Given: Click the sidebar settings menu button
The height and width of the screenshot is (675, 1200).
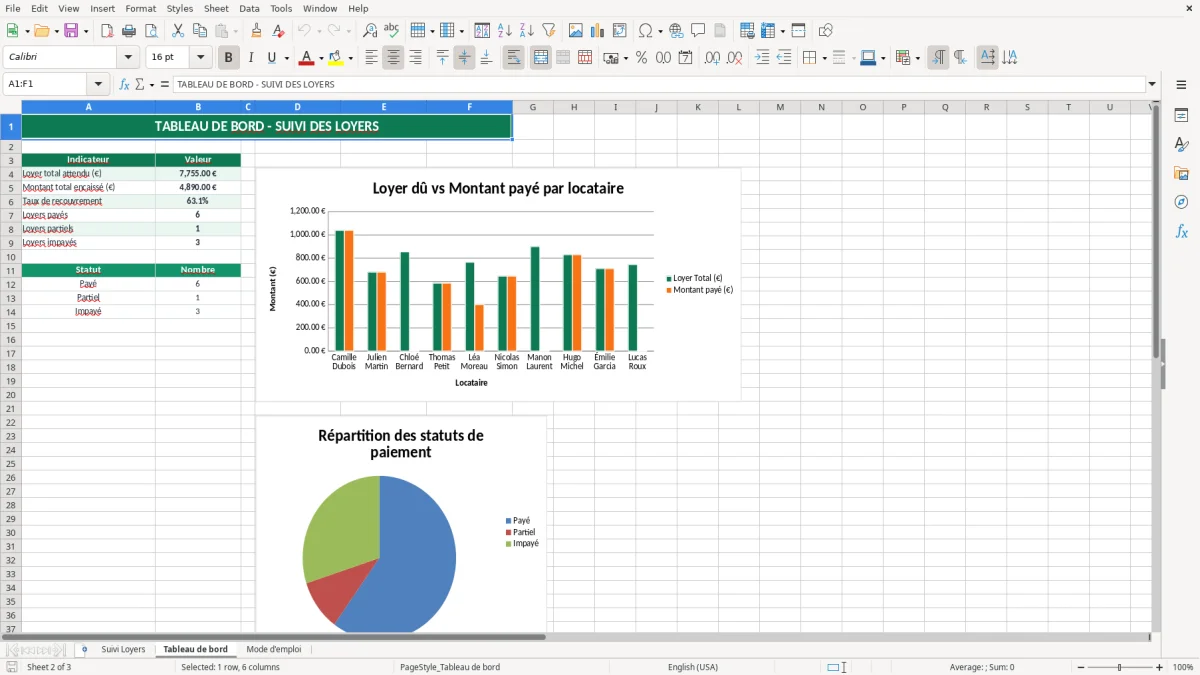Looking at the screenshot, I should (1181, 85).
